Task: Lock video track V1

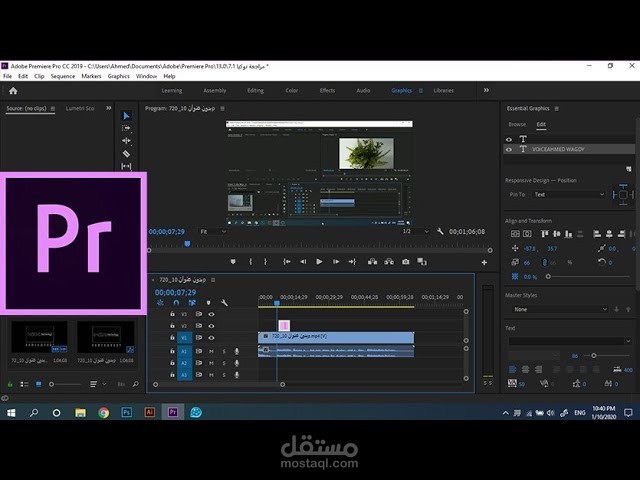Action: tap(172, 338)
